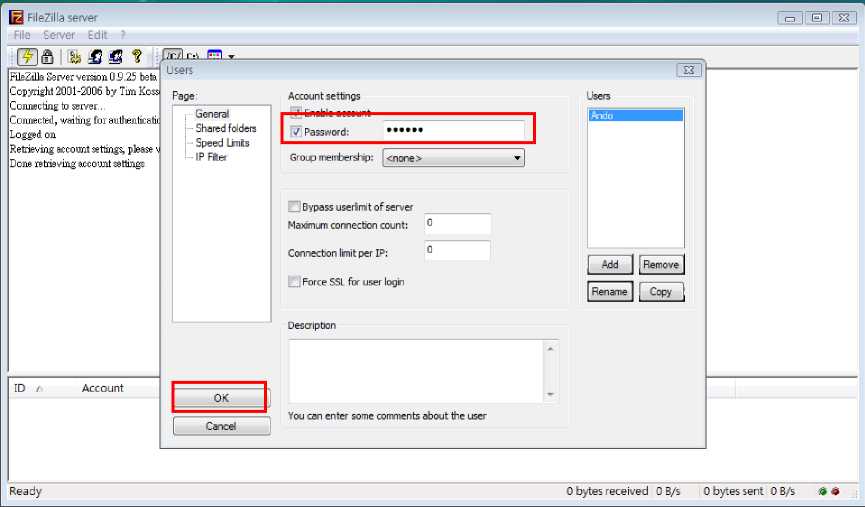Click the OK button
Viewport: 865px width, 507px height.
click(221, 398)
